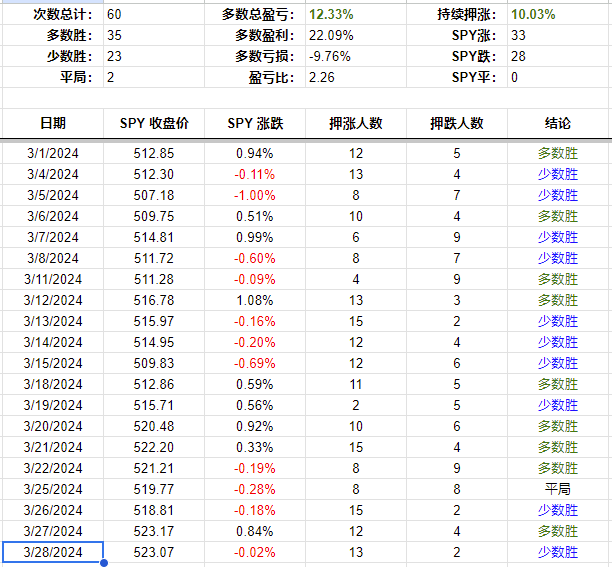Select the 押涨人数 cell for 3/19/2024
Screen dimensions: 612x567
click(356, 405)
